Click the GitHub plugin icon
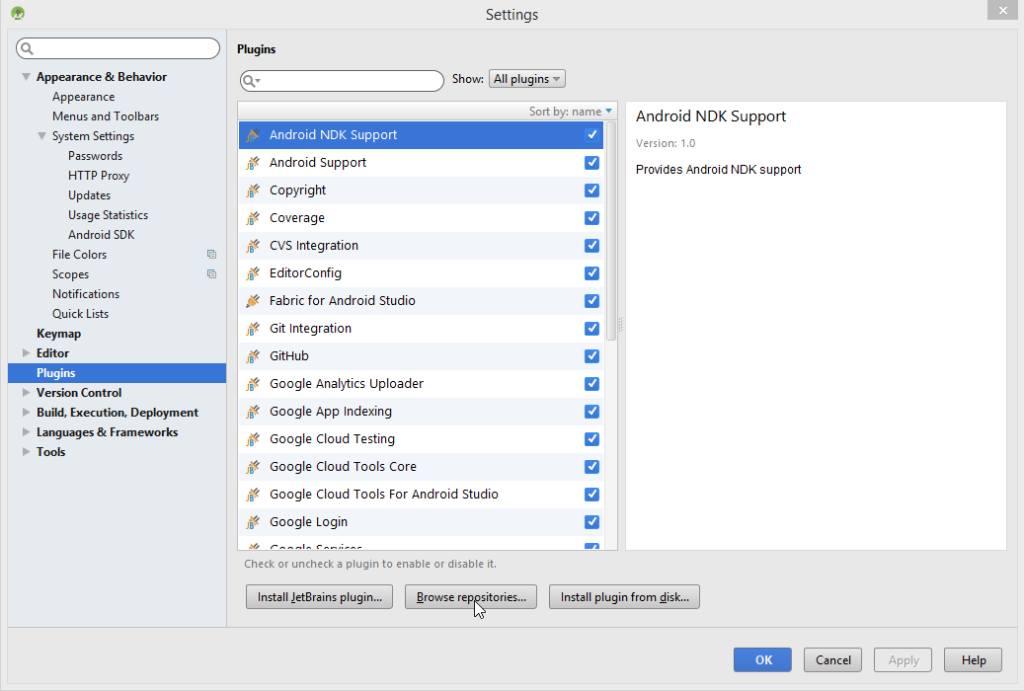The image size is (1024, 691). pyautogui.click(x=252, y=356)
